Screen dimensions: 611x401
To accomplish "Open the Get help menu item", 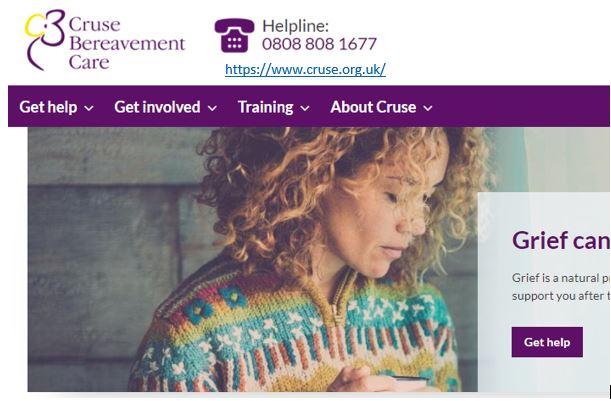I will click(48, 107).
